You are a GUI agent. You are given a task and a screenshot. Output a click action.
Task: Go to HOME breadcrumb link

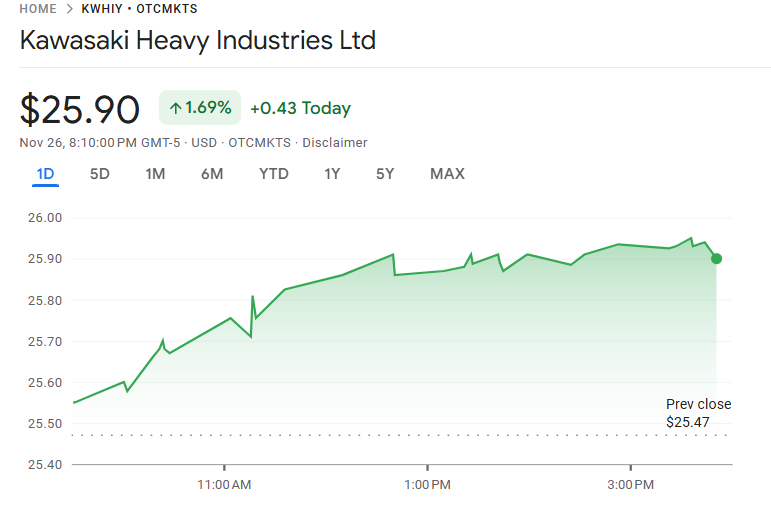pyautogui.click(x=38, y=9)
